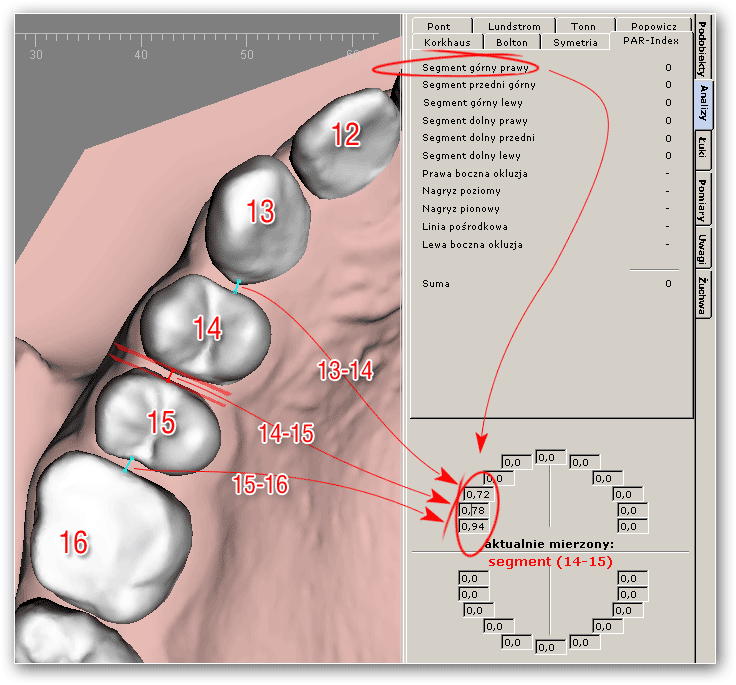736x685 pixels.
Task: Open the Bolton analysis tab
Action: click(x=512, y=42)
